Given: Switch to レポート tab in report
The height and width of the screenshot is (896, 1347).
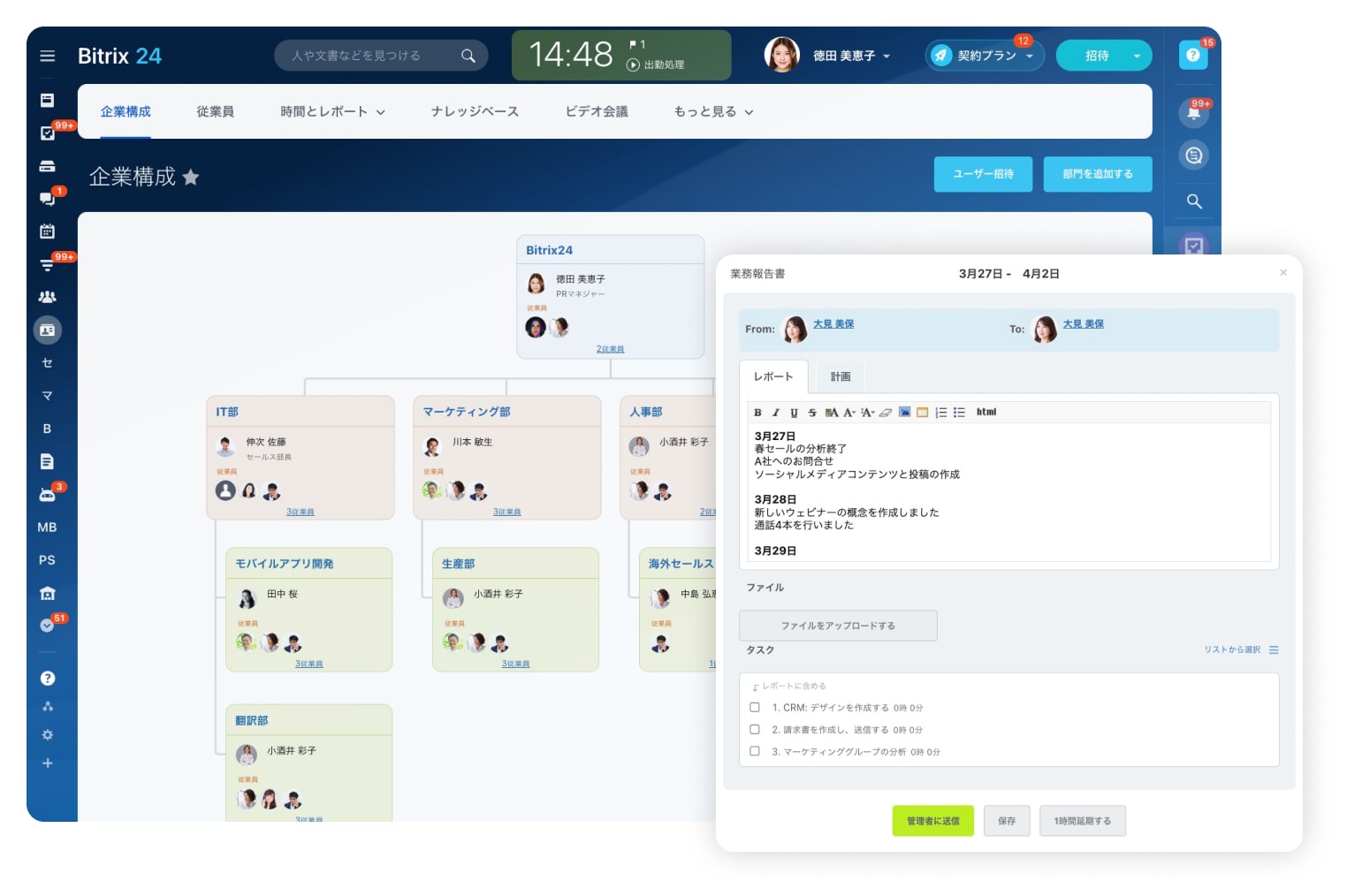Looking at the screenshot, I should point(773,376).
